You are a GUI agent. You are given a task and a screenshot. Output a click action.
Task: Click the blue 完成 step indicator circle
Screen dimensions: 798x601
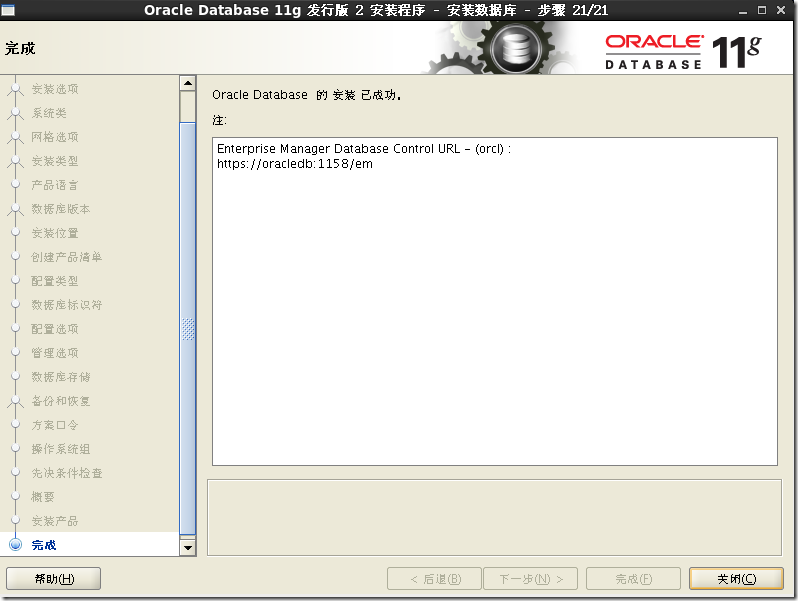pyautogui.click(x=16, y=545)
